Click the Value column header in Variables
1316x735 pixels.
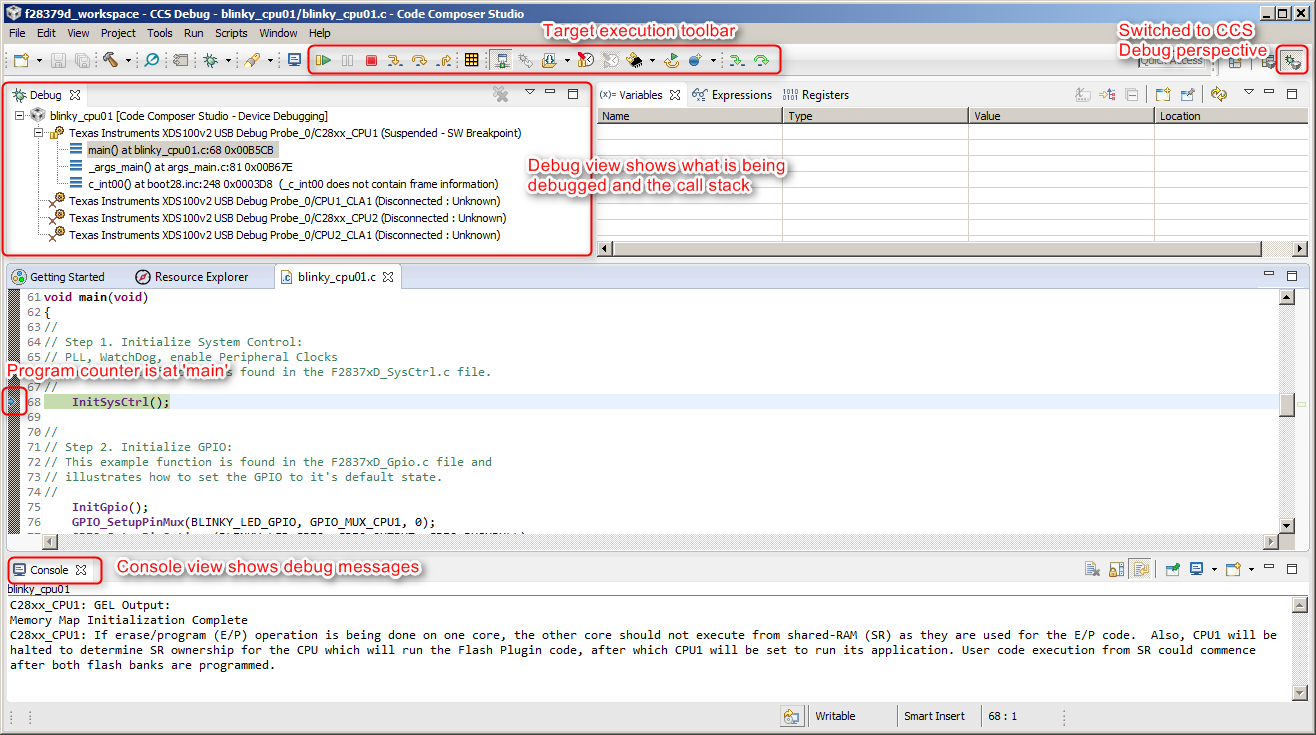(x=1061, y=116)
